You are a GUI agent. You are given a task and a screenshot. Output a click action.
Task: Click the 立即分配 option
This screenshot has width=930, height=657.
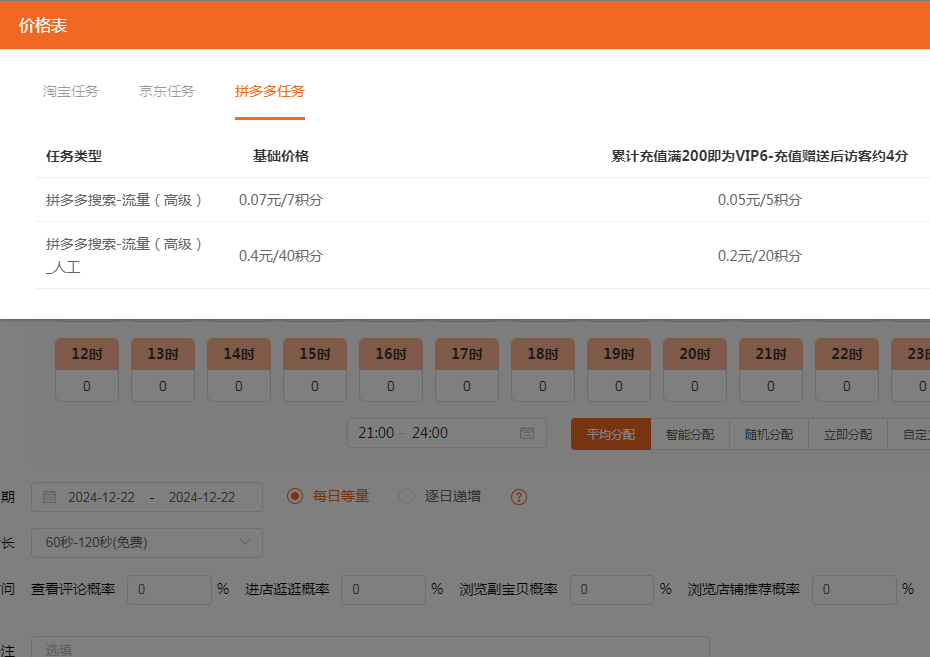(x=846, y=434)
